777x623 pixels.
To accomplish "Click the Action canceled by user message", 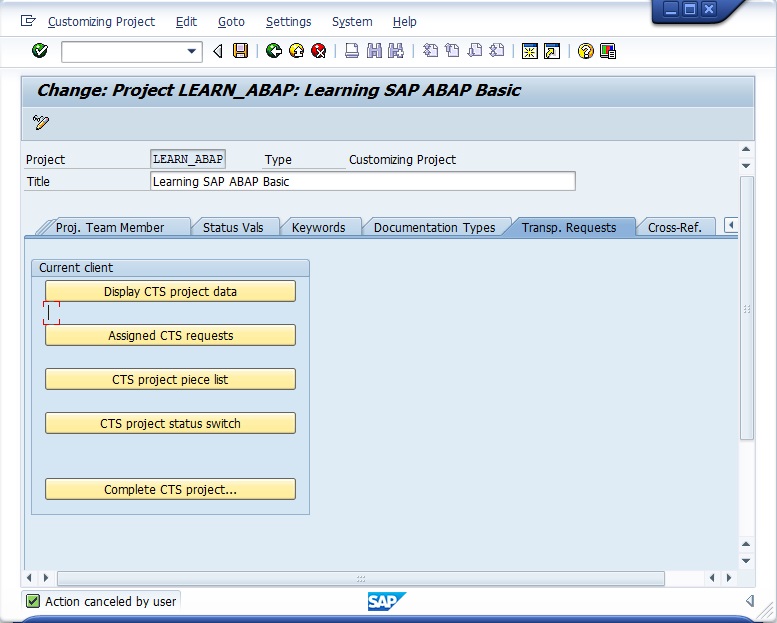I will click(x=111, y=602).
